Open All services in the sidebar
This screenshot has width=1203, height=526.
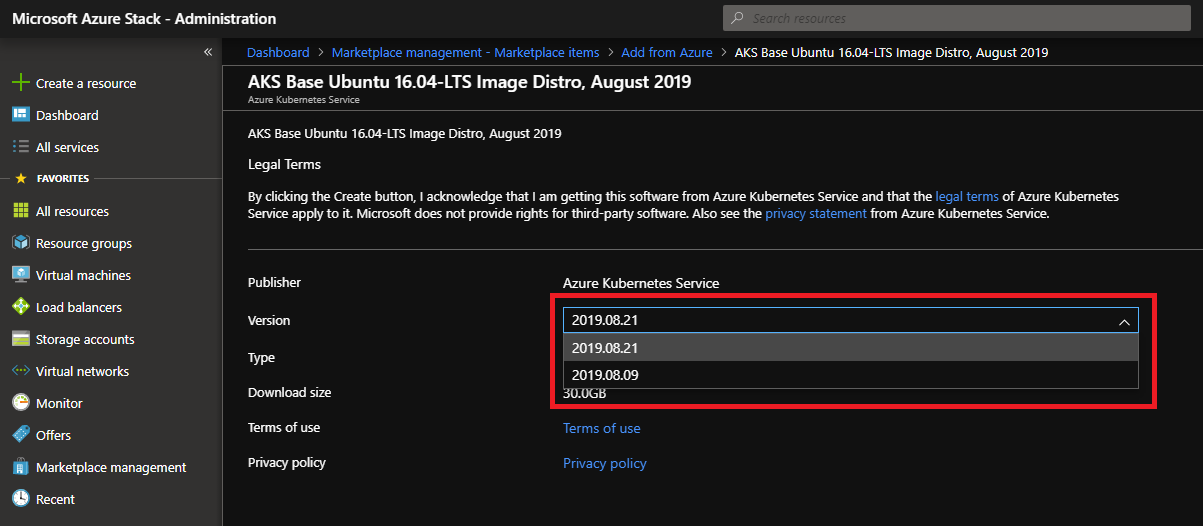(x=67, y=147)
